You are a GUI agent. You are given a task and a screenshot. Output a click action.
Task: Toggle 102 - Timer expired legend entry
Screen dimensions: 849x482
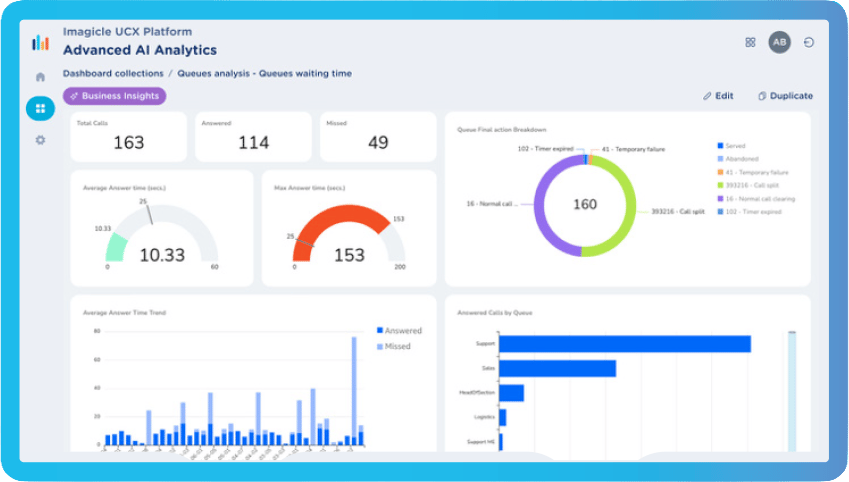point(750,212)
